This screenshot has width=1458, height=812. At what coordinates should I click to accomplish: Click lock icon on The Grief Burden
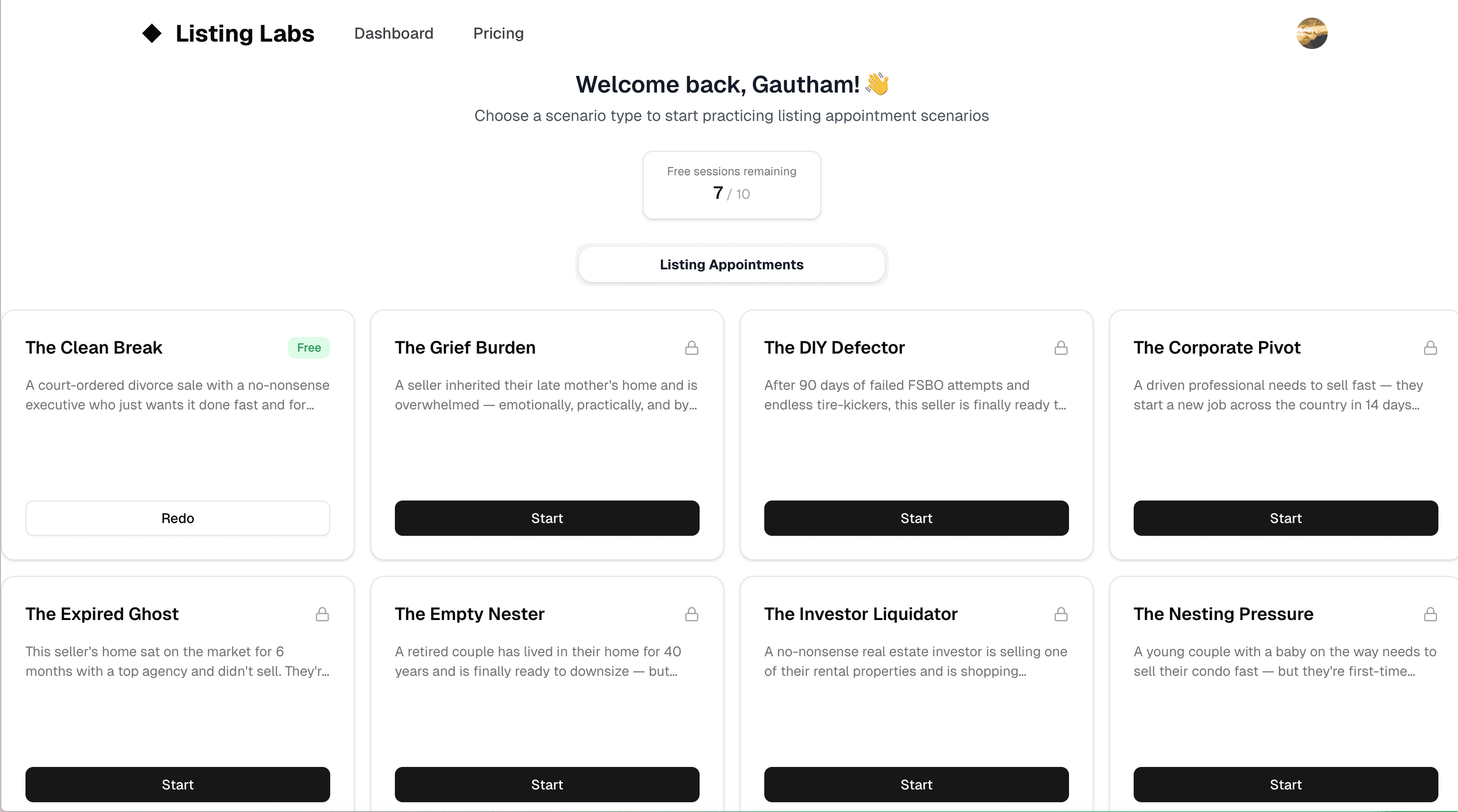pyautogui.click(x=691, y=347)
